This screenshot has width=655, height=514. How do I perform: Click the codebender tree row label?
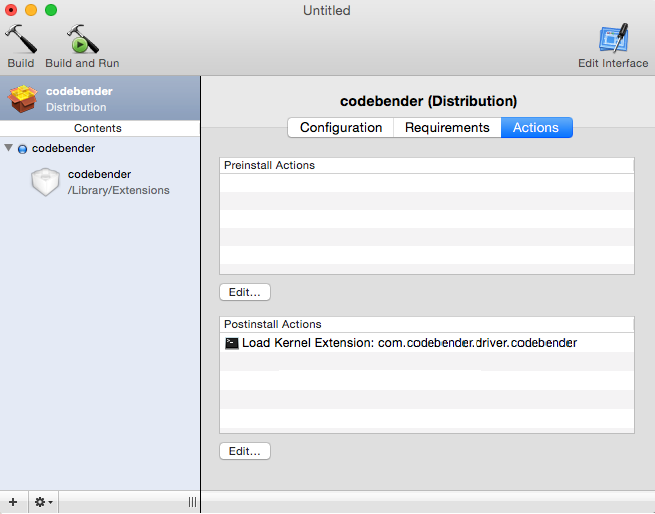[x=63, y=148]
